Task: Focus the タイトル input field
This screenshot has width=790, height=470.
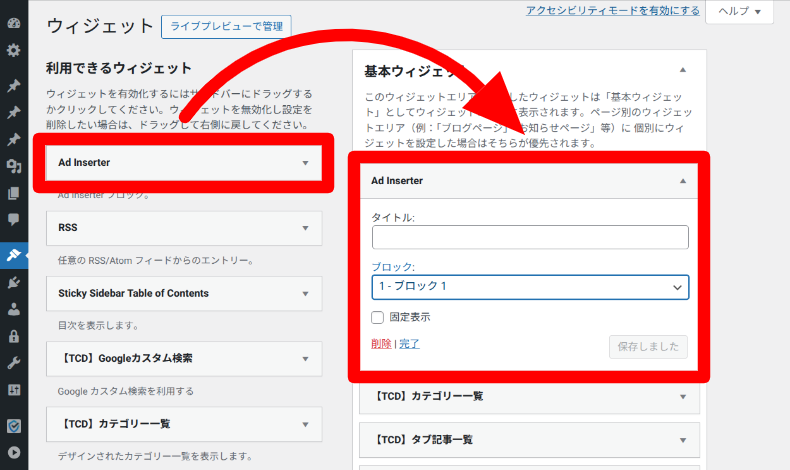Action: pyautogui.click(x=530, y=237)
